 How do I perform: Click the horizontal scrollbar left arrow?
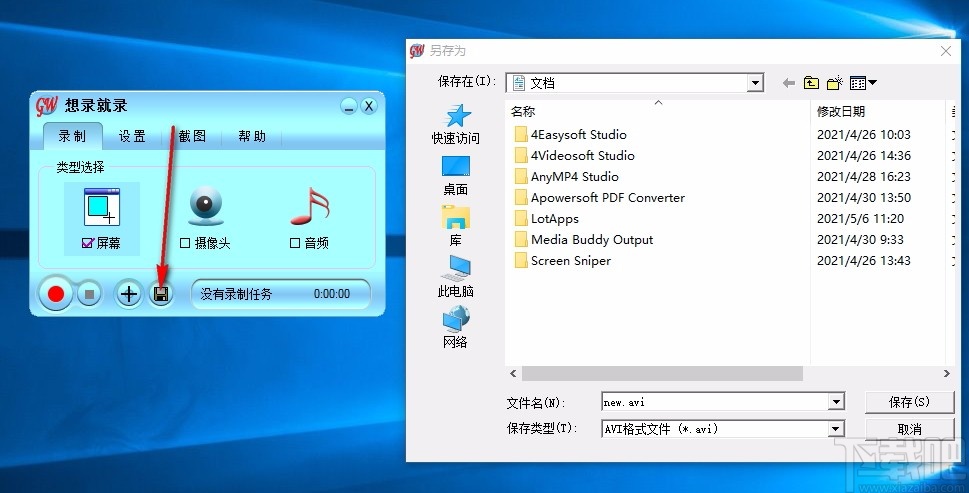pyautogui.click(x=514, y=374)
